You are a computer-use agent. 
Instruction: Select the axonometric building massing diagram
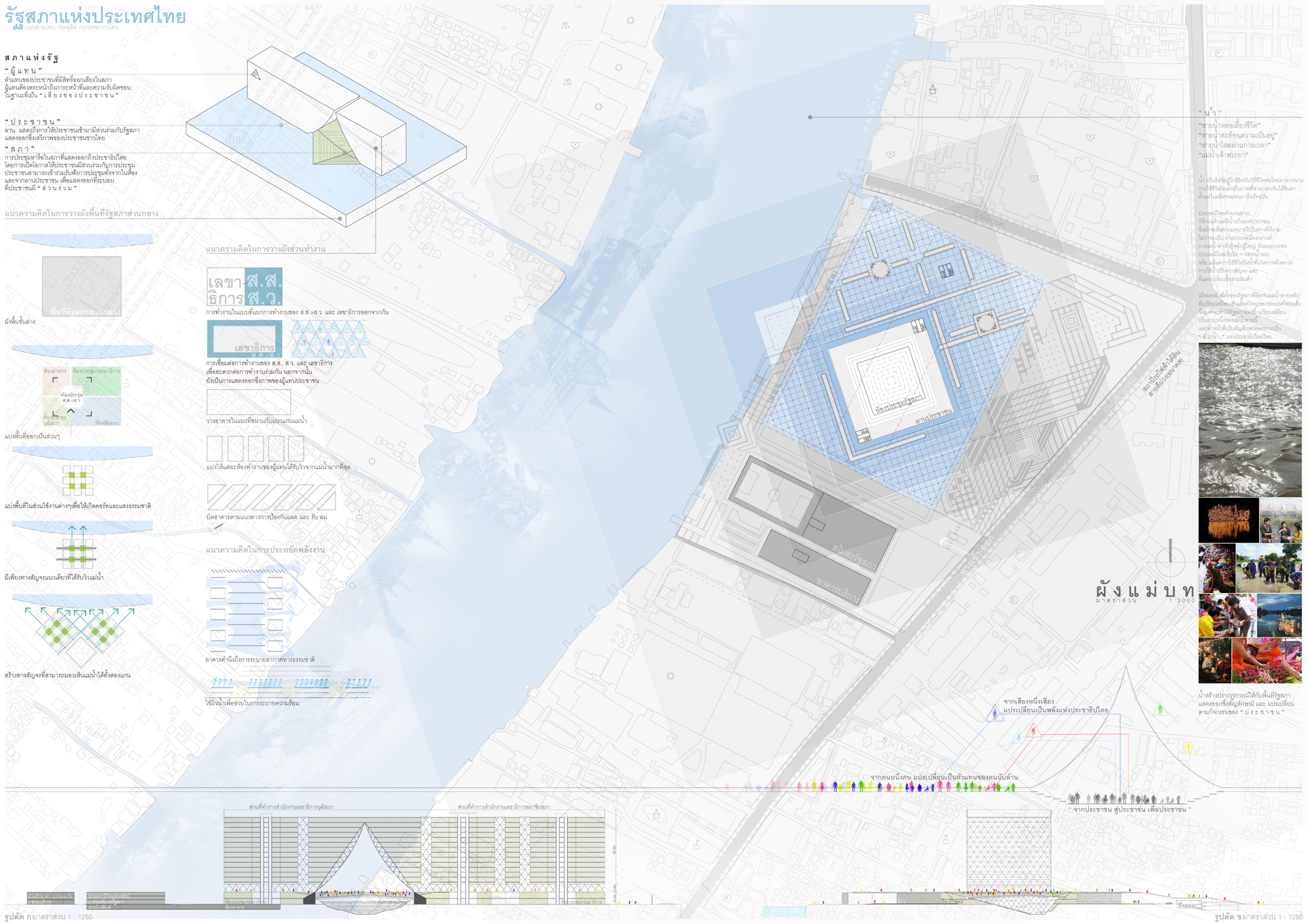pos(326,136)
